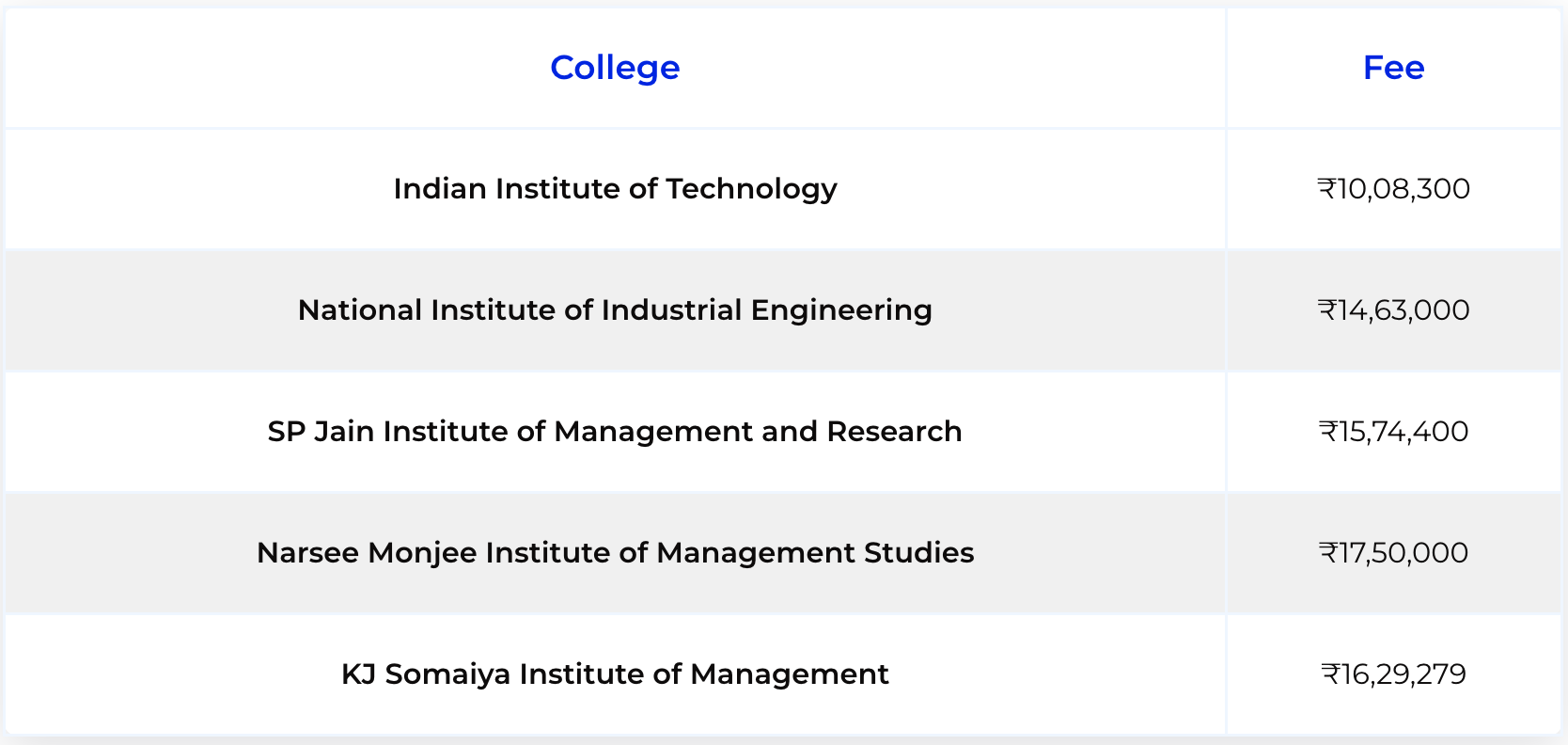Click the word Narsee in fourth row
The height and width of the screenshot is (745, 1568).
pos(308,553)
